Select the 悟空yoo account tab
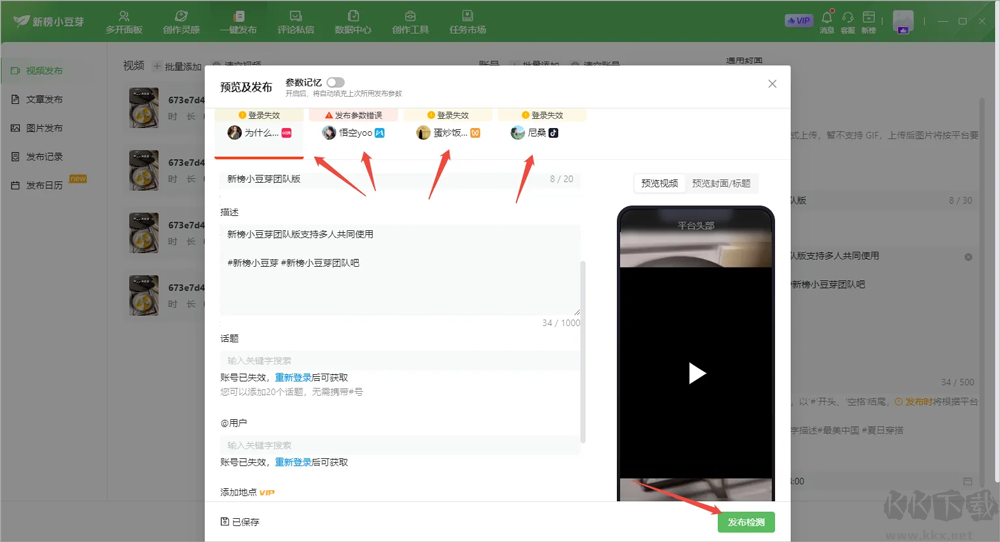1000x542 pixels. point(353,133)
